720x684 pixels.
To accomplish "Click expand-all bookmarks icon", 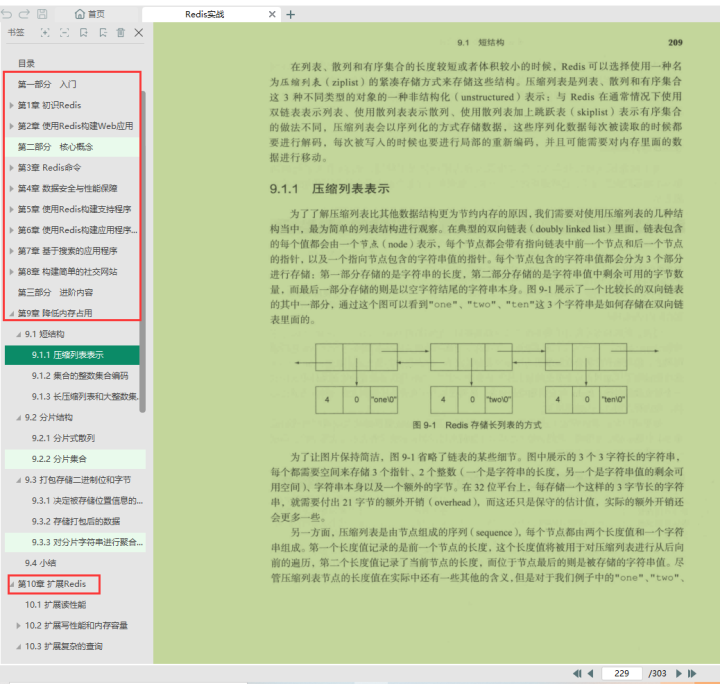I will tap(45, 33).
